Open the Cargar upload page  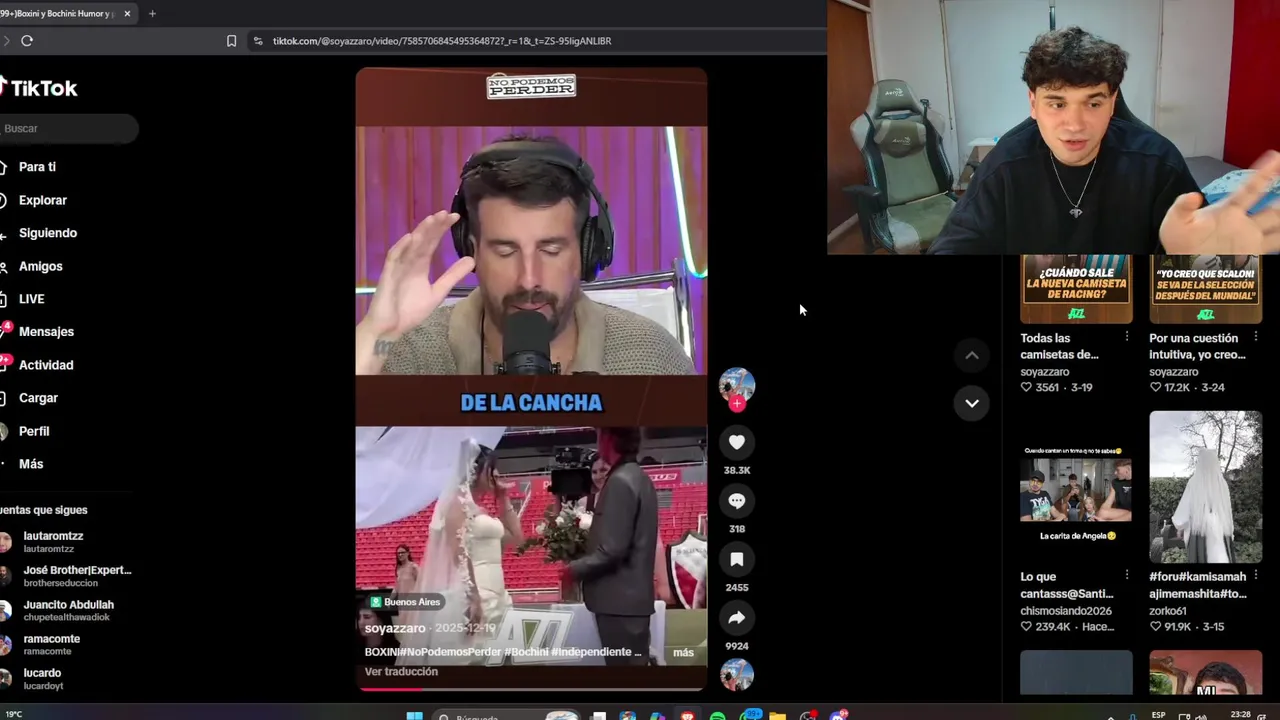[x=38, y=398]
